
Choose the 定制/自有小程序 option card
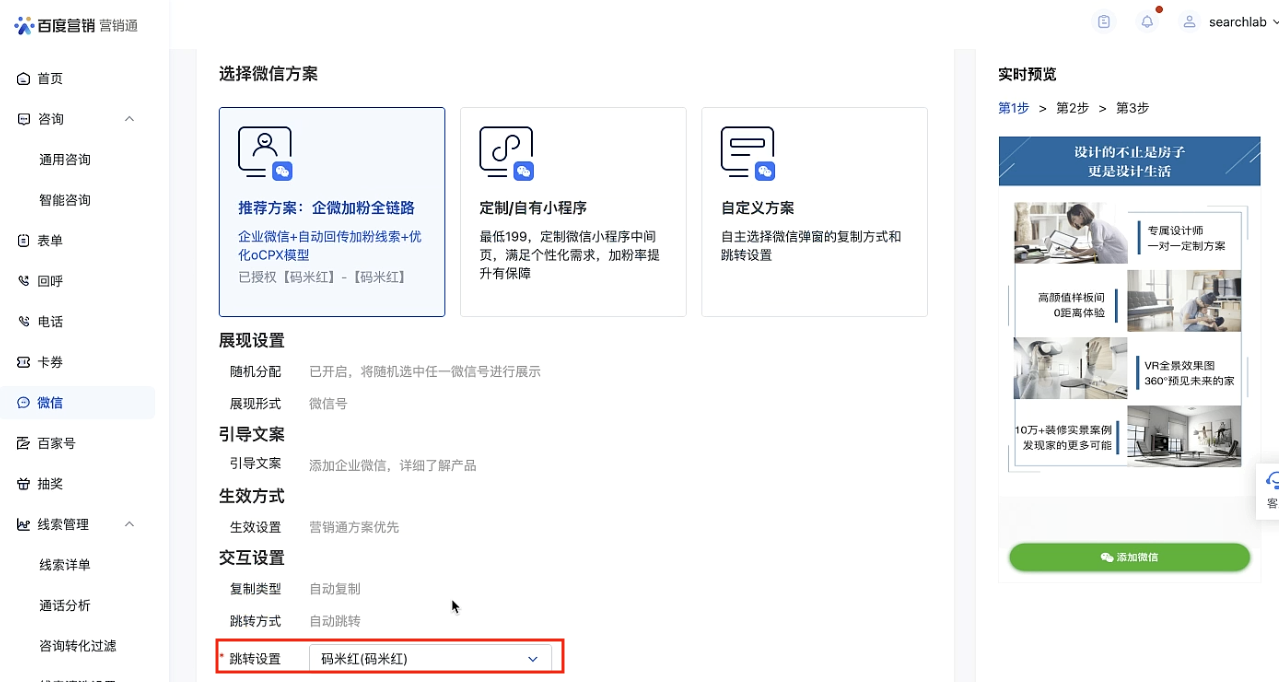573,212
